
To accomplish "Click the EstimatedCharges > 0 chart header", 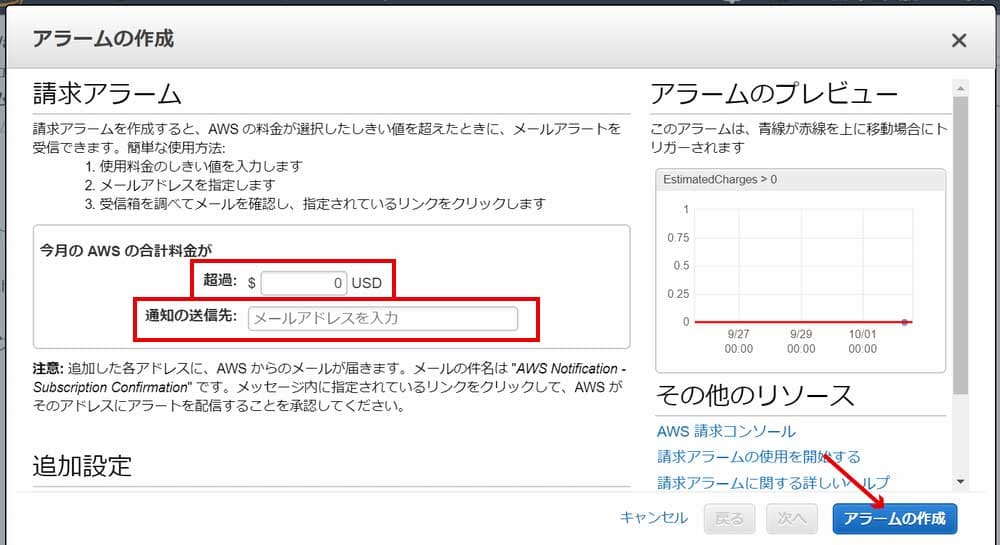I will pos(800,179).
